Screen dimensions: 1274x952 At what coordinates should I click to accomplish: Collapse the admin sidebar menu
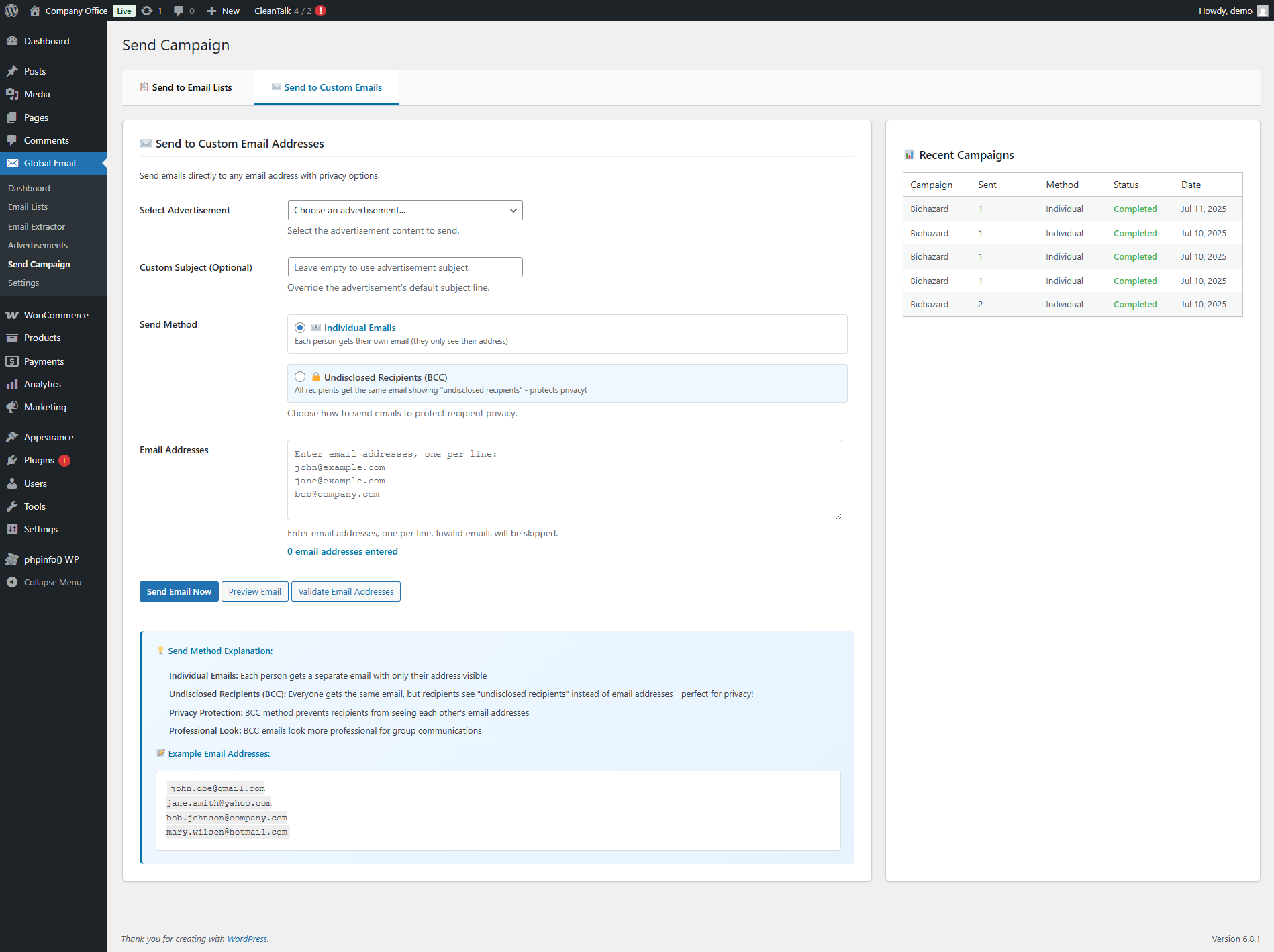(52, 582)
